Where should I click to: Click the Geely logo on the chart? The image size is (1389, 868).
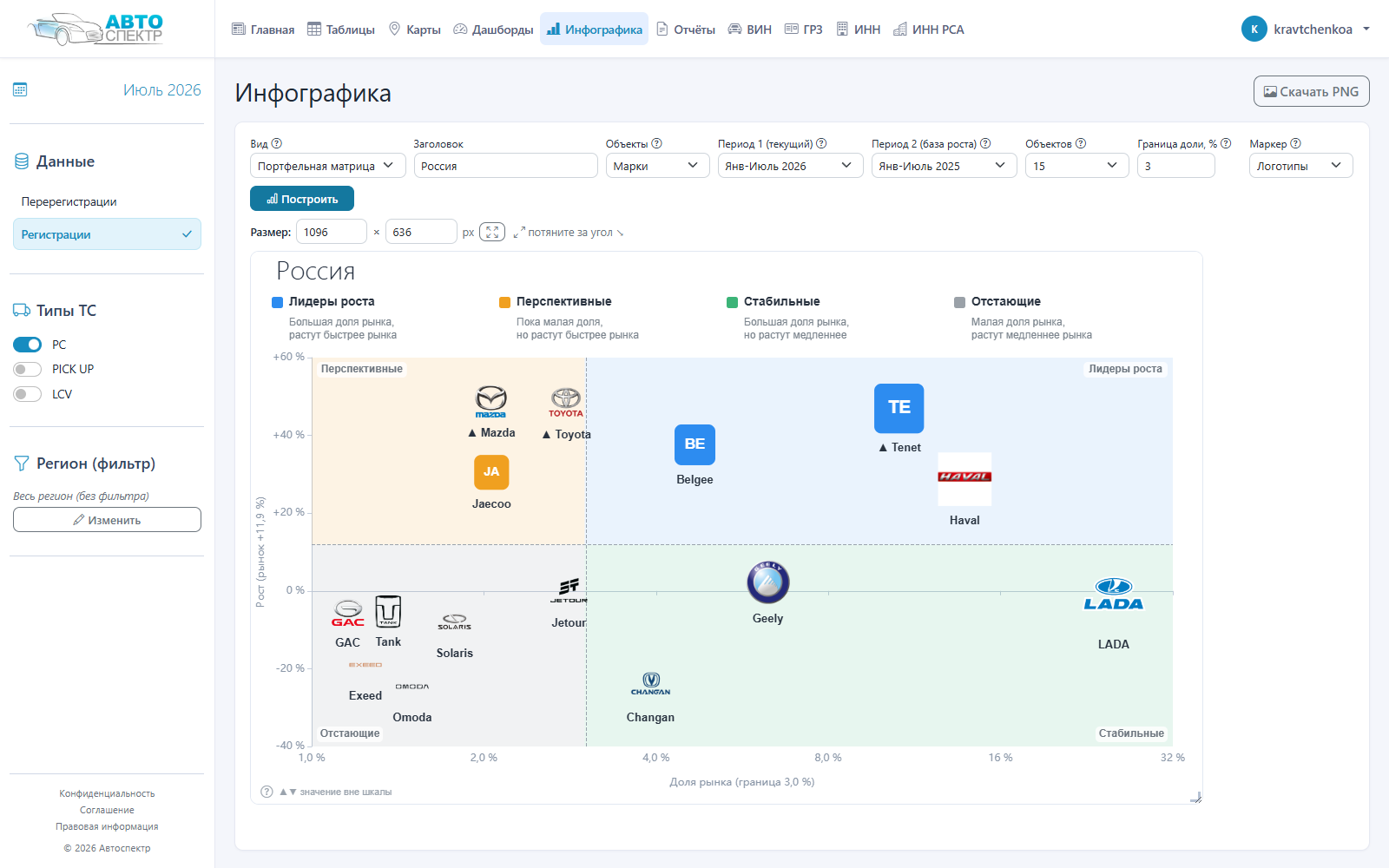(768, 582)
